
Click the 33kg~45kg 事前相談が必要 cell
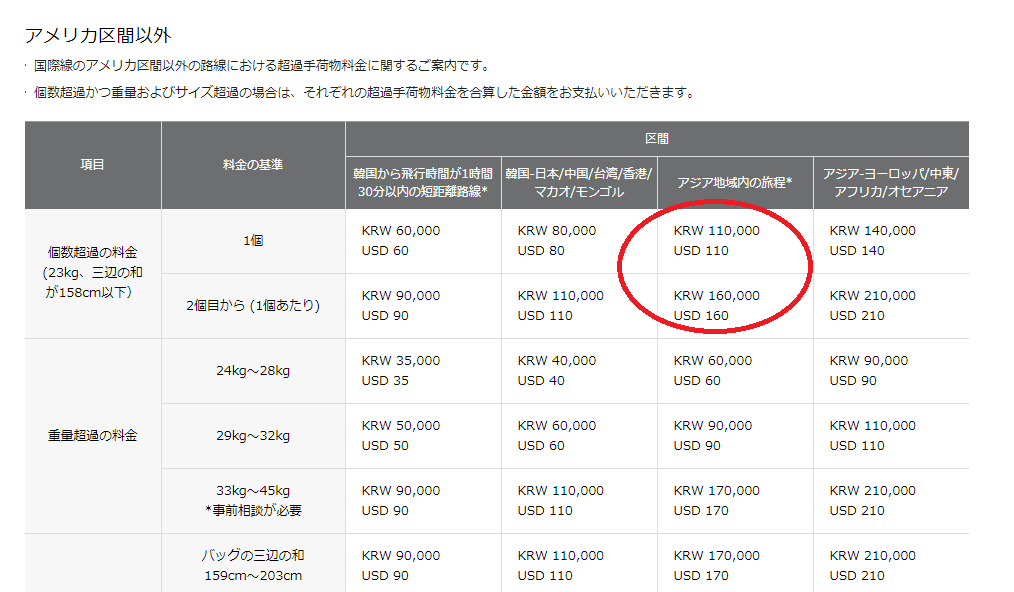(253, 501)
